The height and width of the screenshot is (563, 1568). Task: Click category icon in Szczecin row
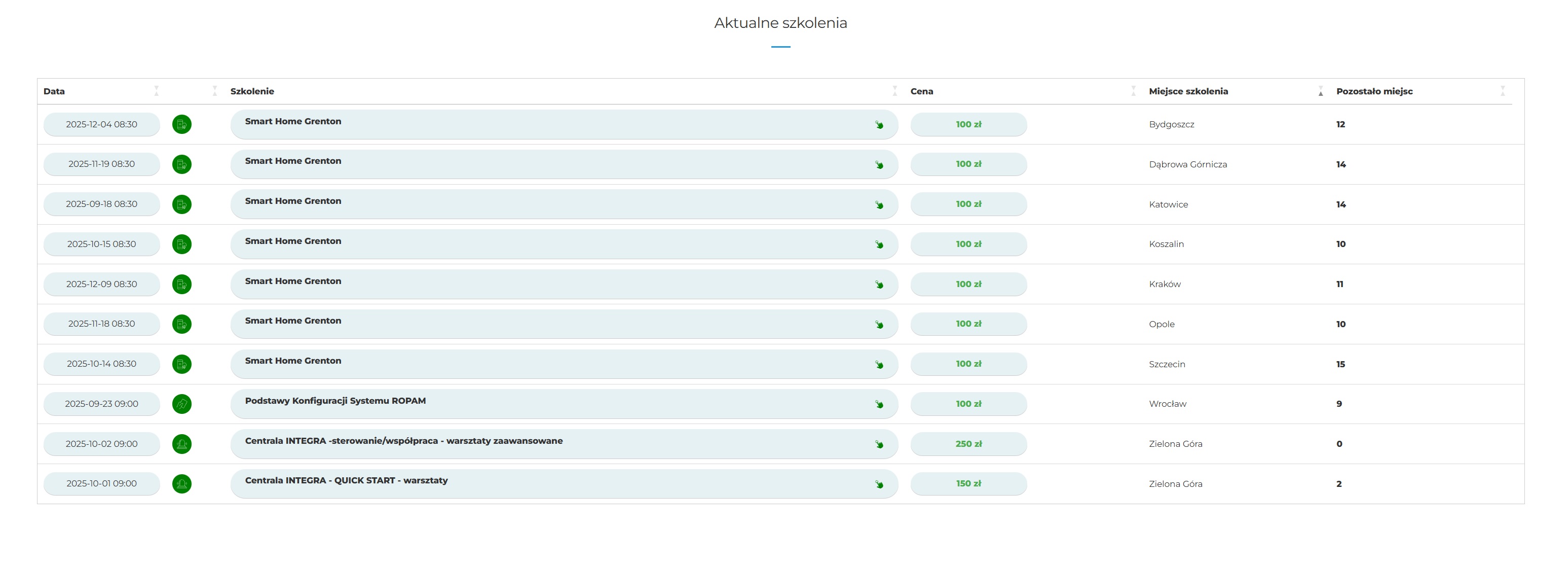tap(182, 364)
